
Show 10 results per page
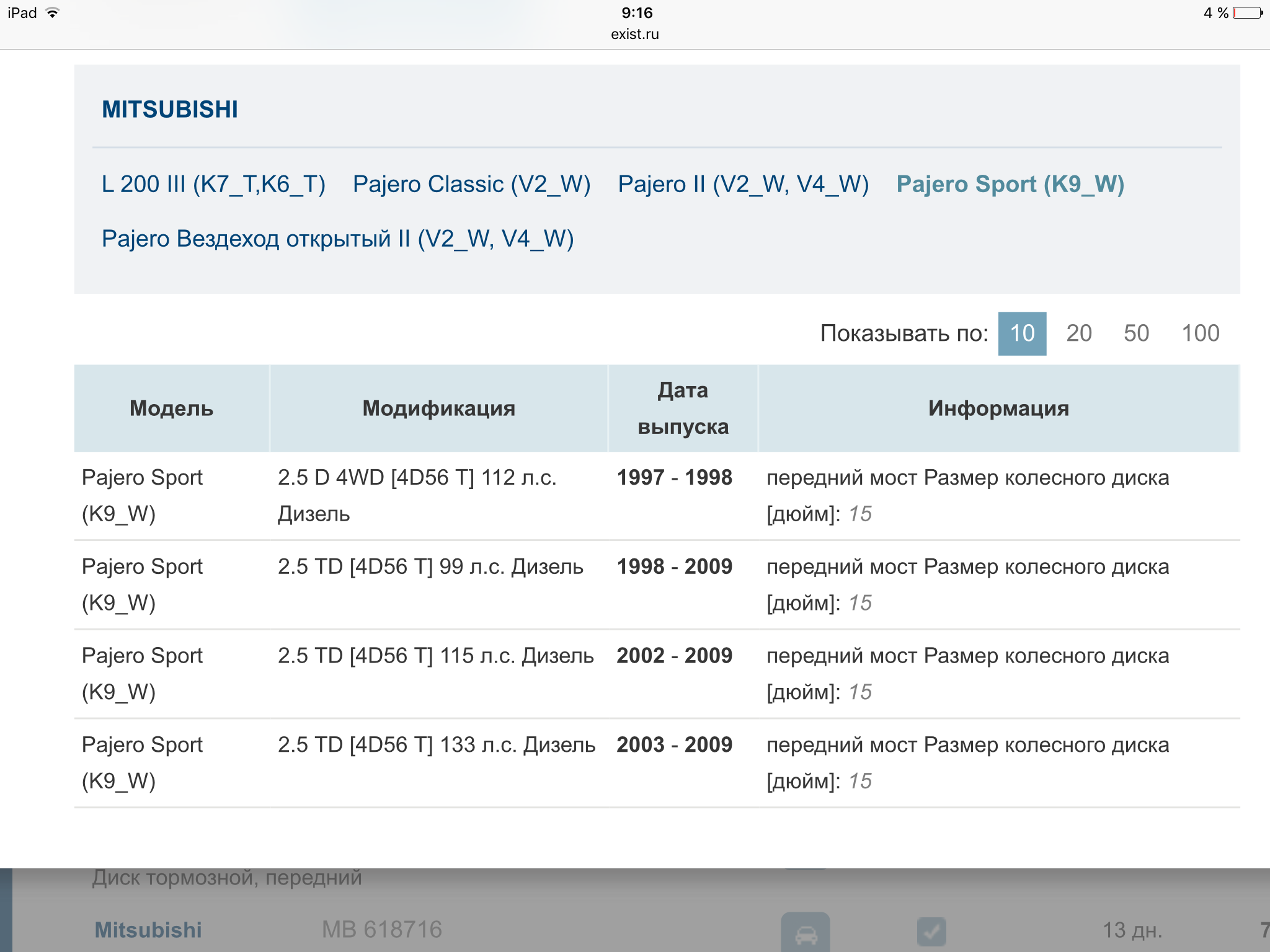(1022, 333)
